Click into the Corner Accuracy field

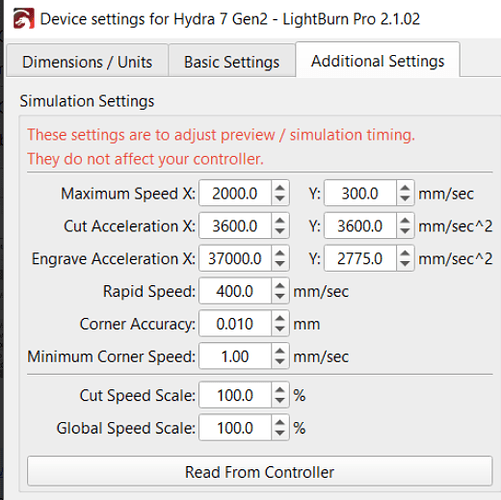(x=235, y=324)
